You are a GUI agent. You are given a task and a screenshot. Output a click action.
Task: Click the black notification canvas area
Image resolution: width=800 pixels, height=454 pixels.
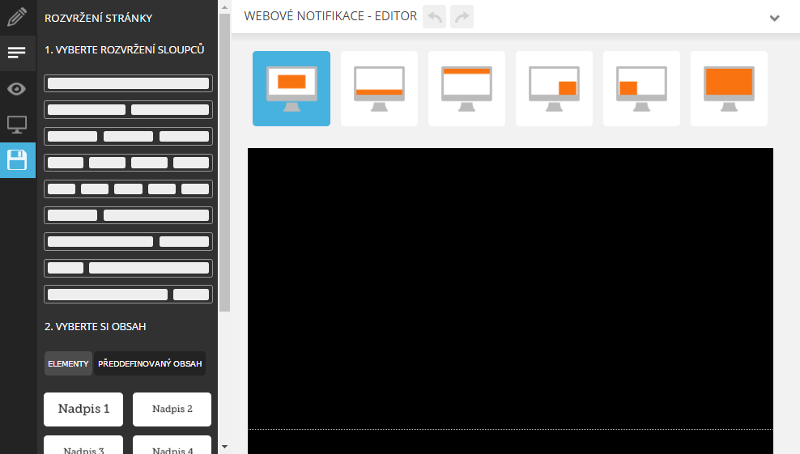tap(510, 301)
